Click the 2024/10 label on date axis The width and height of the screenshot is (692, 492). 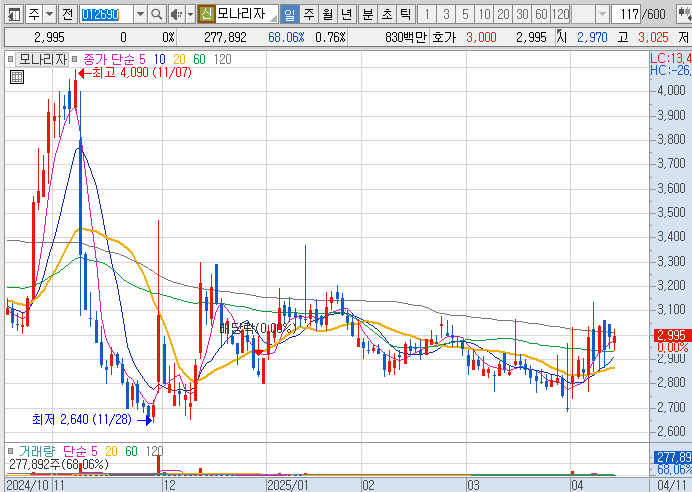click(x=28, y=485)
